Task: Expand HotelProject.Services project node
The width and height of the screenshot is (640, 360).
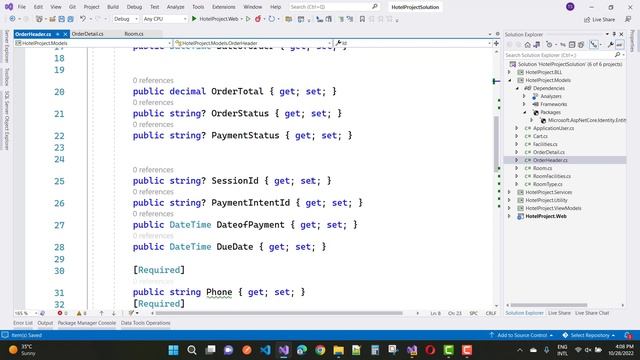Action: pyautogui.click(x=509, y=192)
